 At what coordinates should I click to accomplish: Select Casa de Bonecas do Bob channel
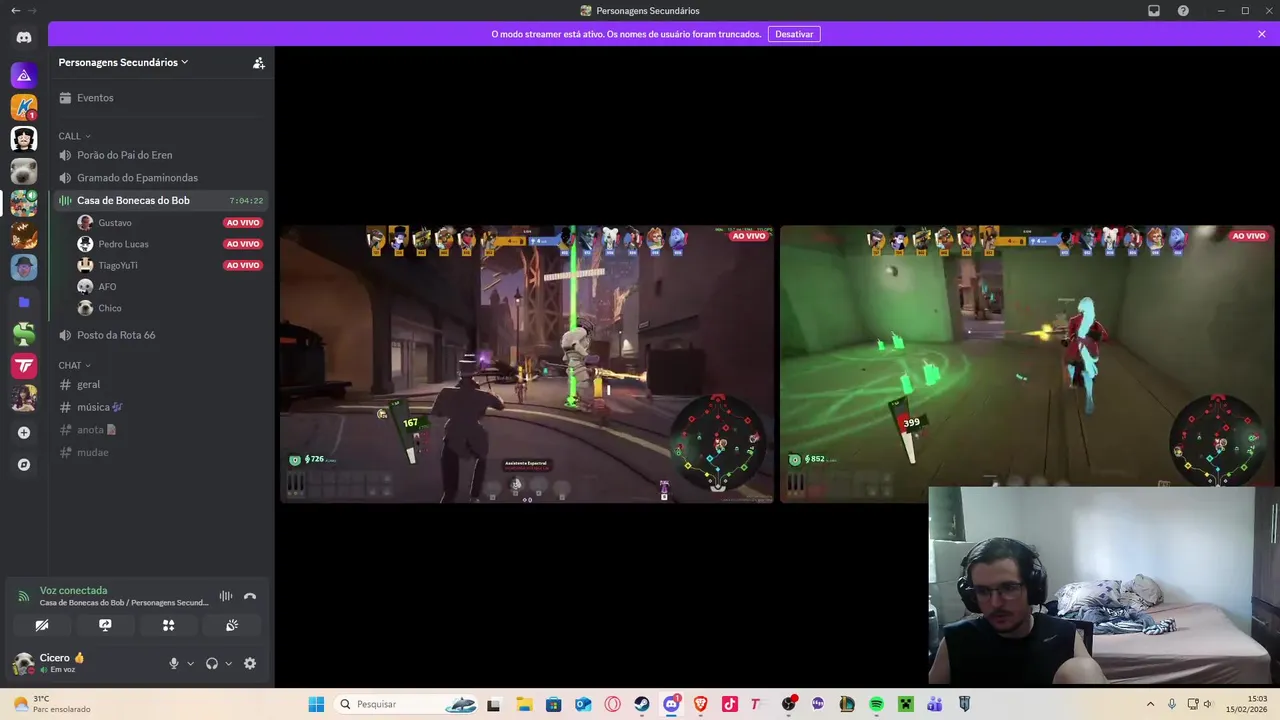(x=161, y=200)
